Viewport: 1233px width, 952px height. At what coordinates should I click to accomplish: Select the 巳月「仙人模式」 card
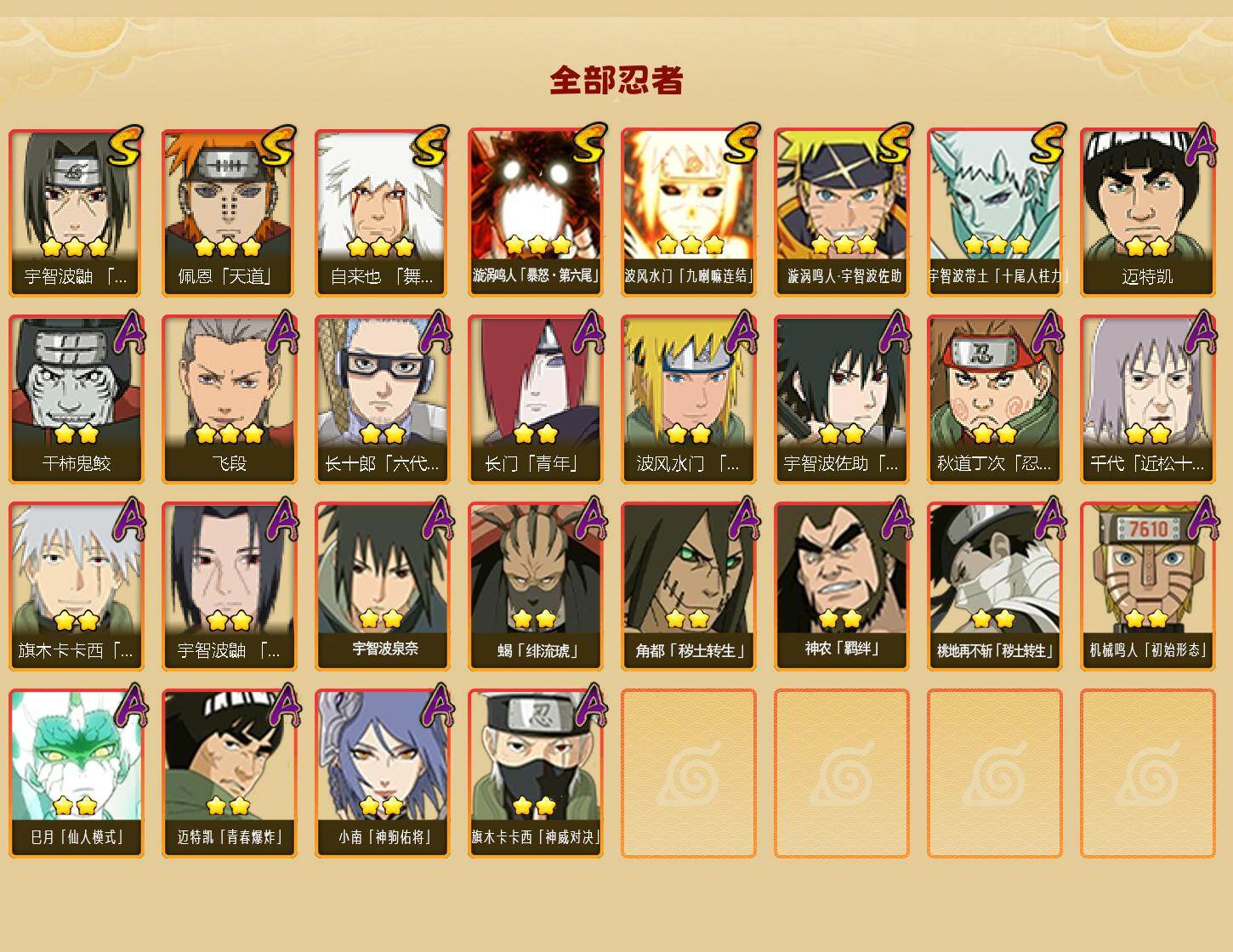pos(77,773)
